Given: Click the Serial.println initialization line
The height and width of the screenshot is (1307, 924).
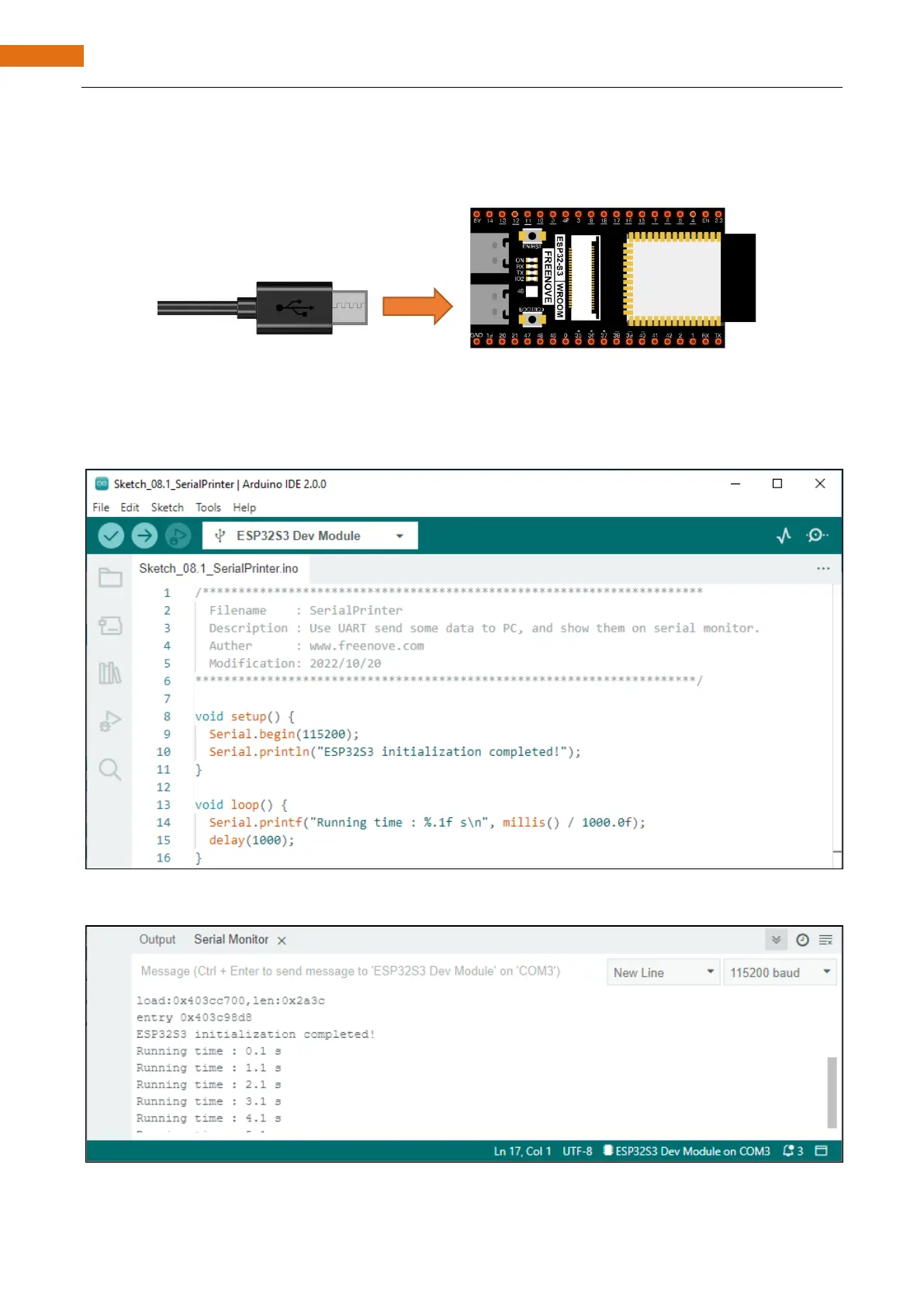Looking at the screenshot, I should coord(395,752).
